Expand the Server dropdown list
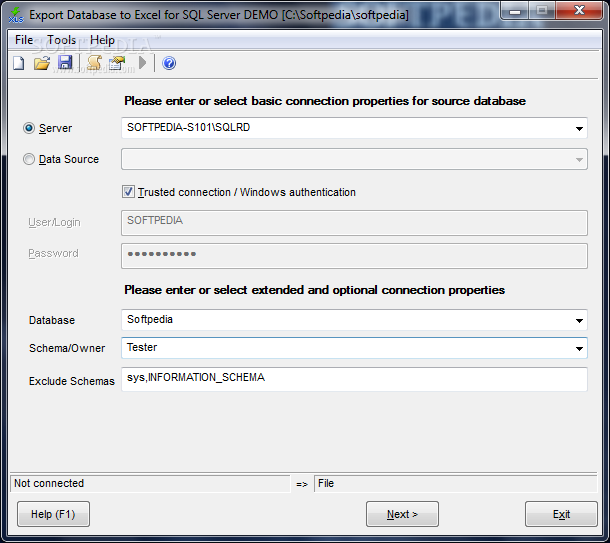The image size is (610, 543). click(x=579, y=128)
